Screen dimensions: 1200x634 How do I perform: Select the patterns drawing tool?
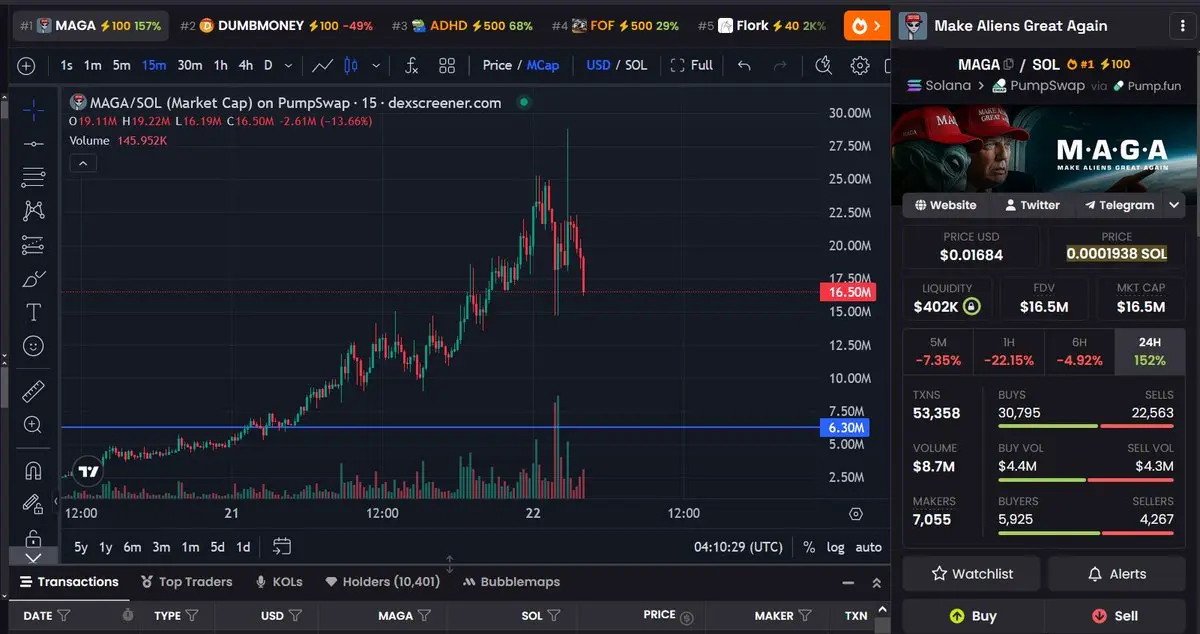[x=33, y=210]
